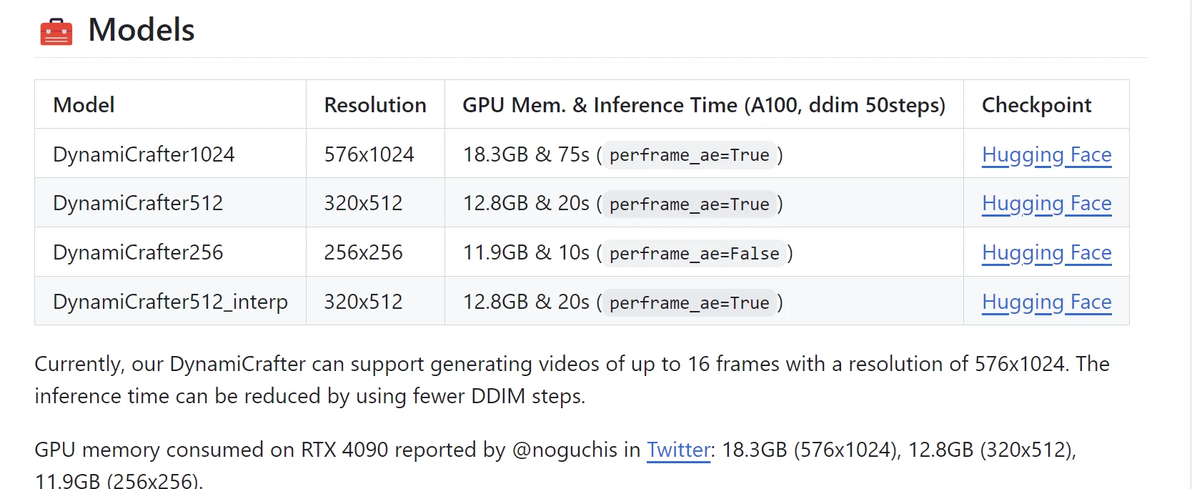Click the Checkpoint column header
The height and width of the screenshot is (489, 1192).
click(x=1036, y=105)
